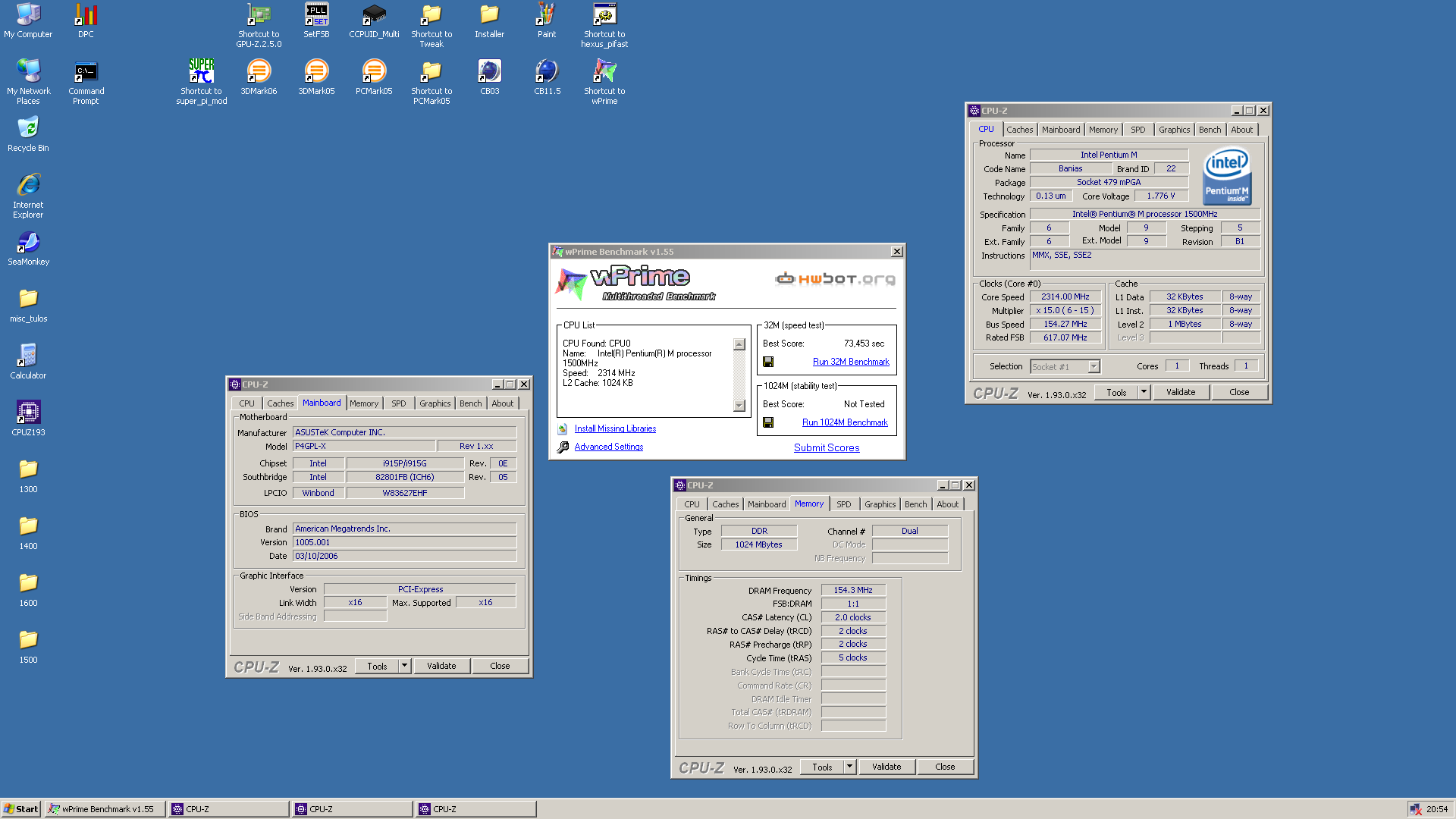Select wPrime Benchmark v1.55 taskbar button
Viewport: 1456px width, 819px height.
[105, 809]
